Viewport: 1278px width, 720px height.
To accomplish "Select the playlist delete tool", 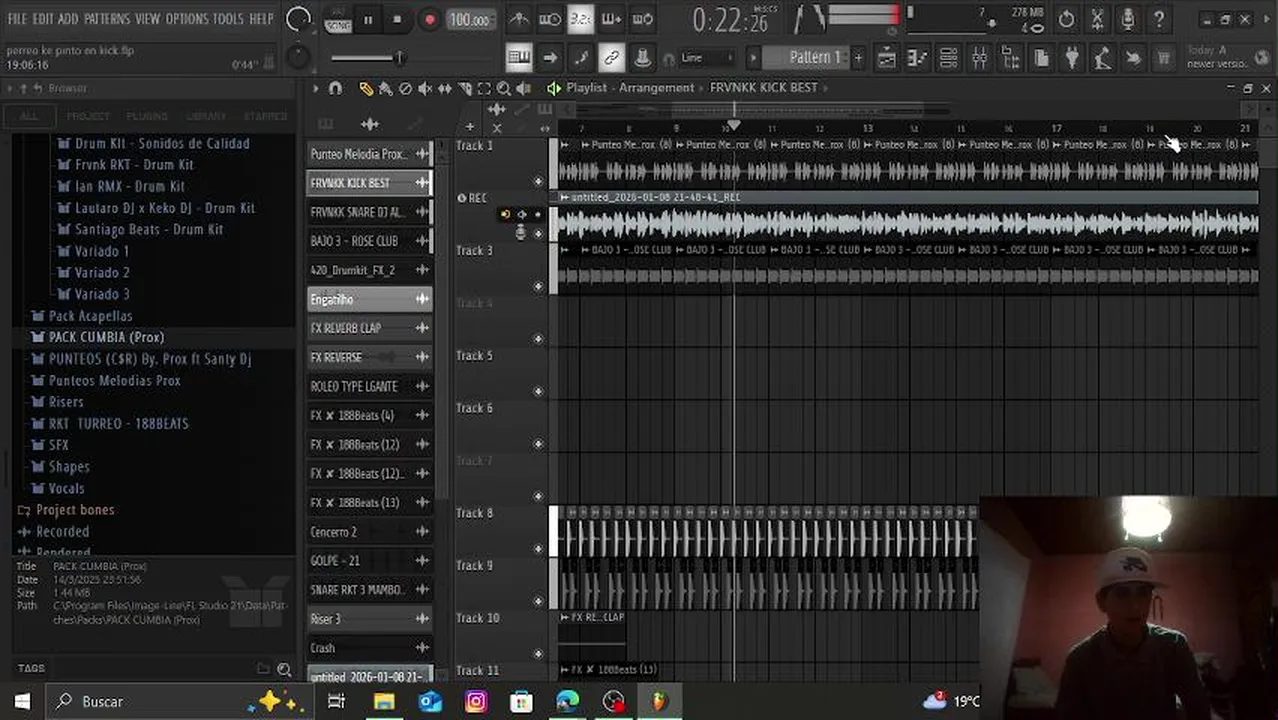I will 405,88.
